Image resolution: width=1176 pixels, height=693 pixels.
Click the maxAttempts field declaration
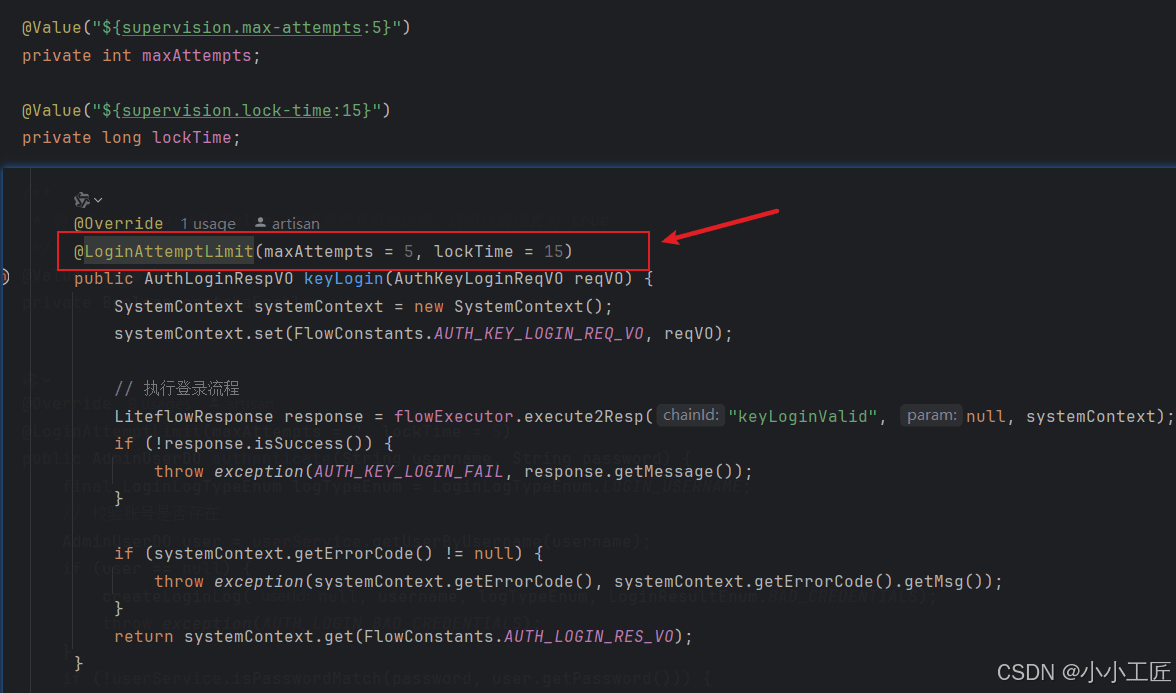pos(196,56)
